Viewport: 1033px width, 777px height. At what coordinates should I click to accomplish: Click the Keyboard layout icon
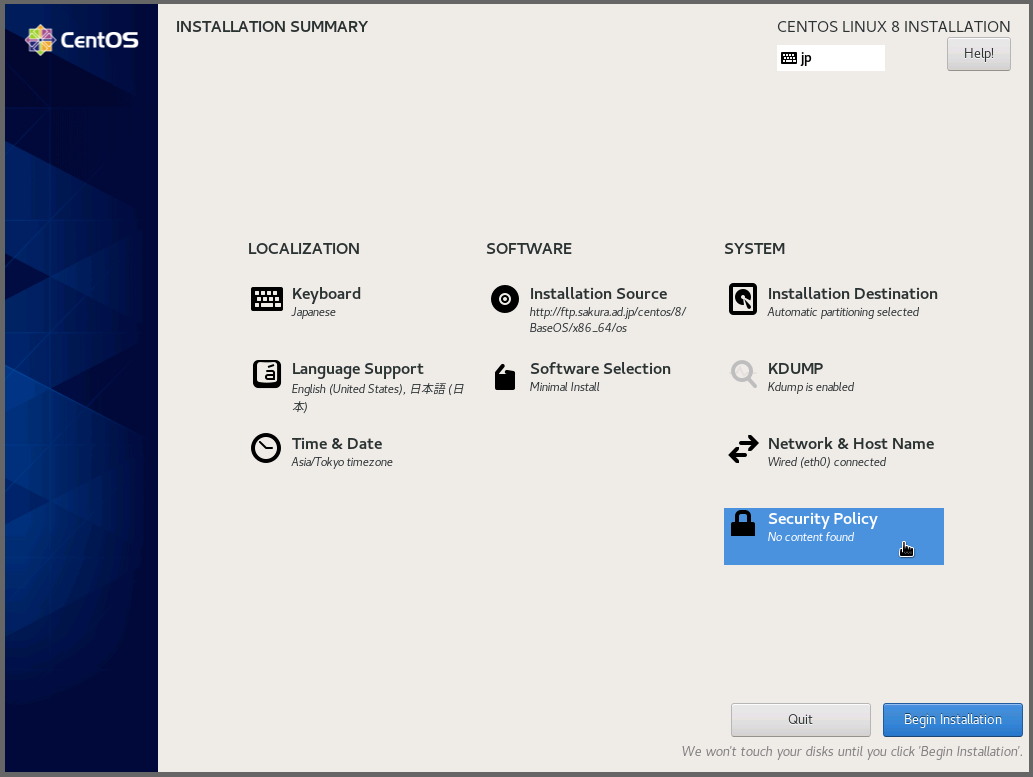[x=266, y=299]
